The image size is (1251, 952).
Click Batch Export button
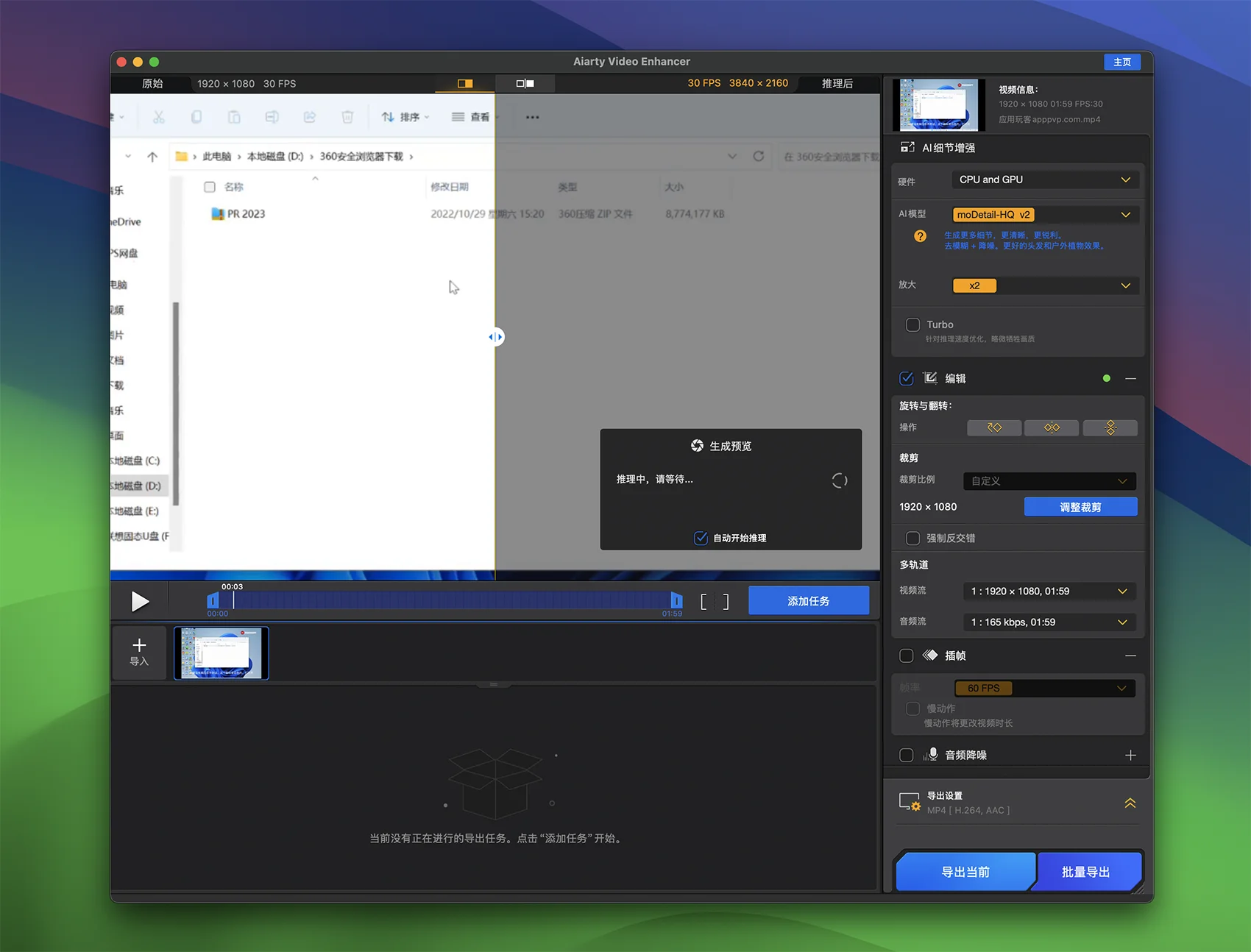click(x=1085, y=871)
